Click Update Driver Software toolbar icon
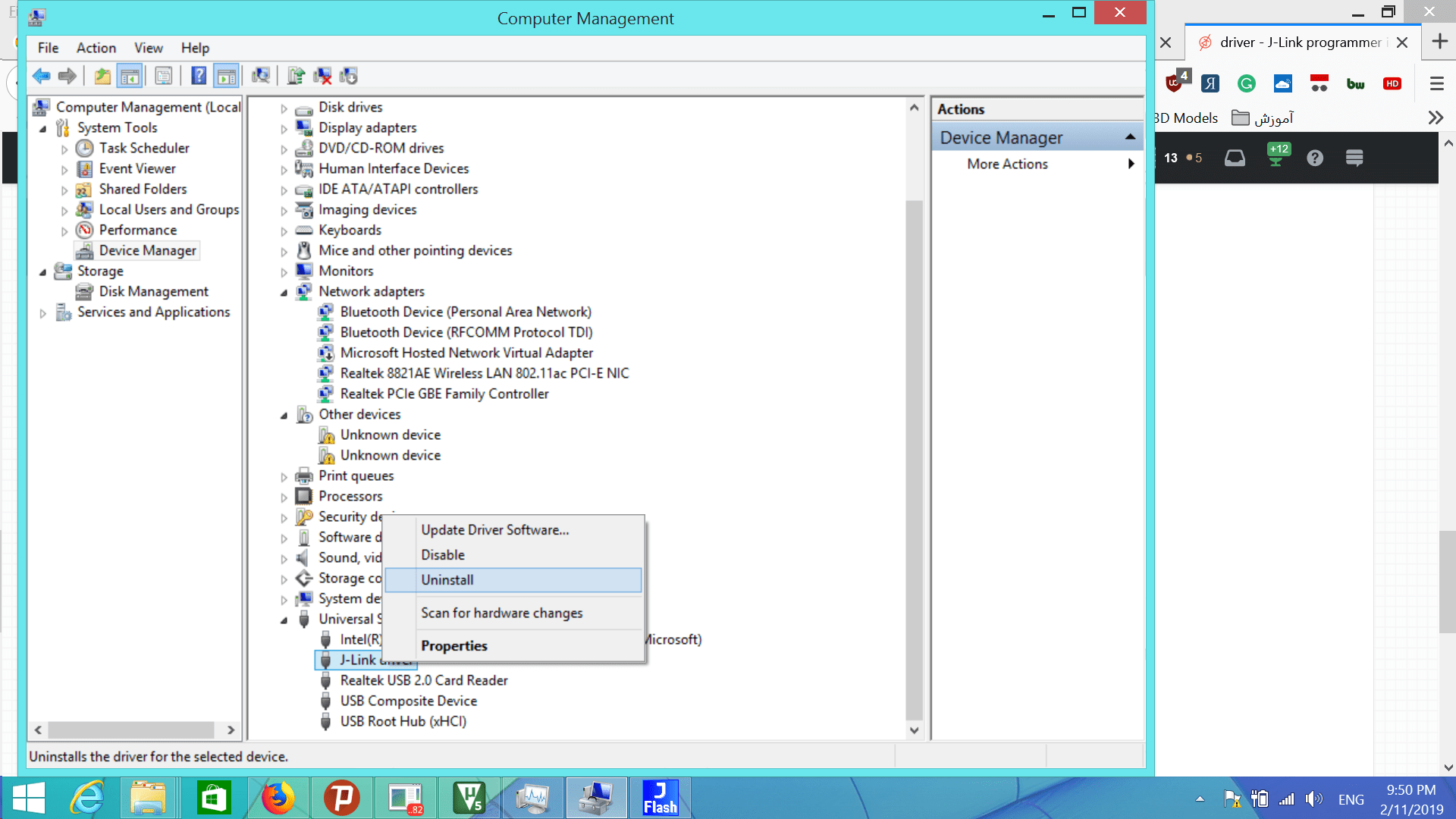This screenshot has height=819, width=1456. click(296, 76)
